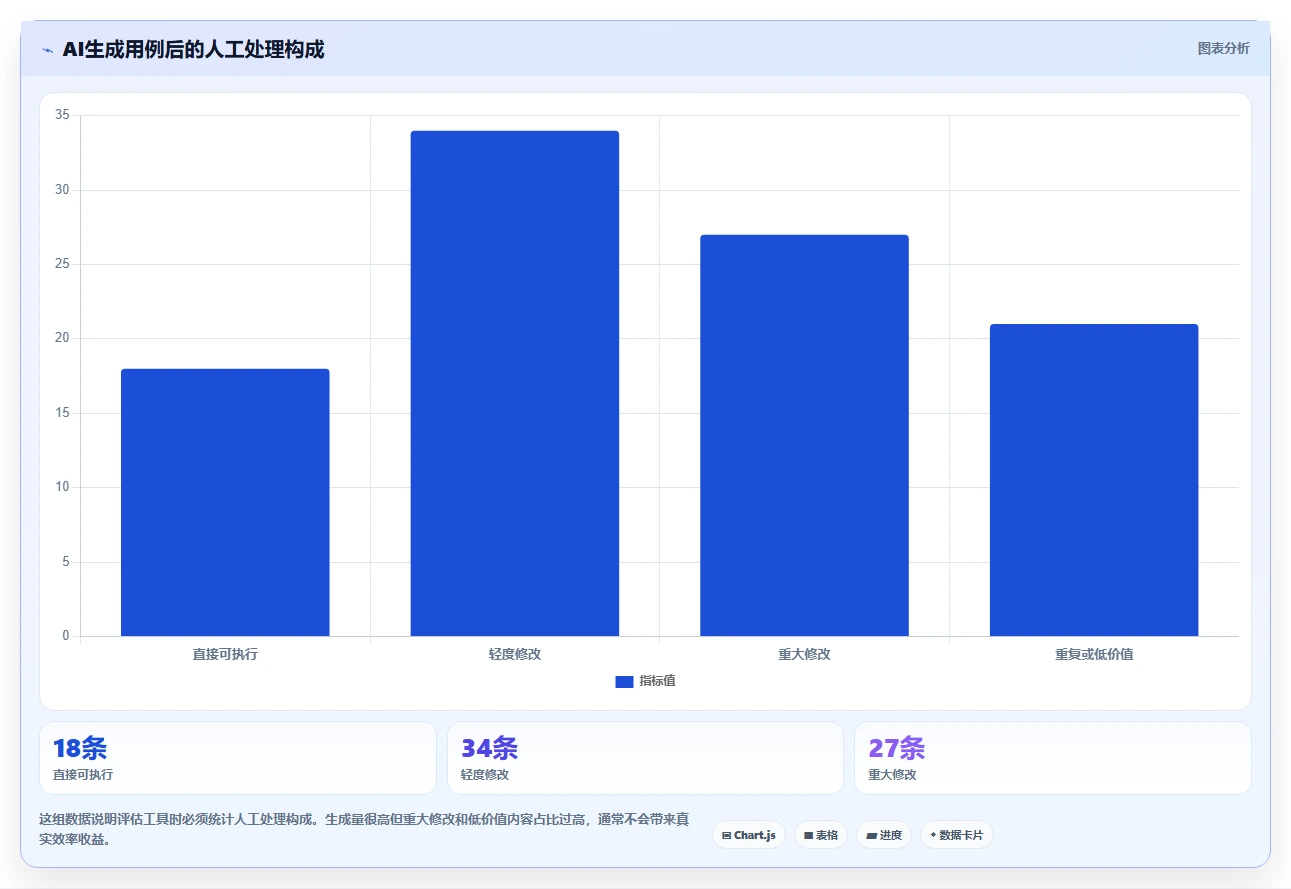Click the 表格 tag chip

821,835
